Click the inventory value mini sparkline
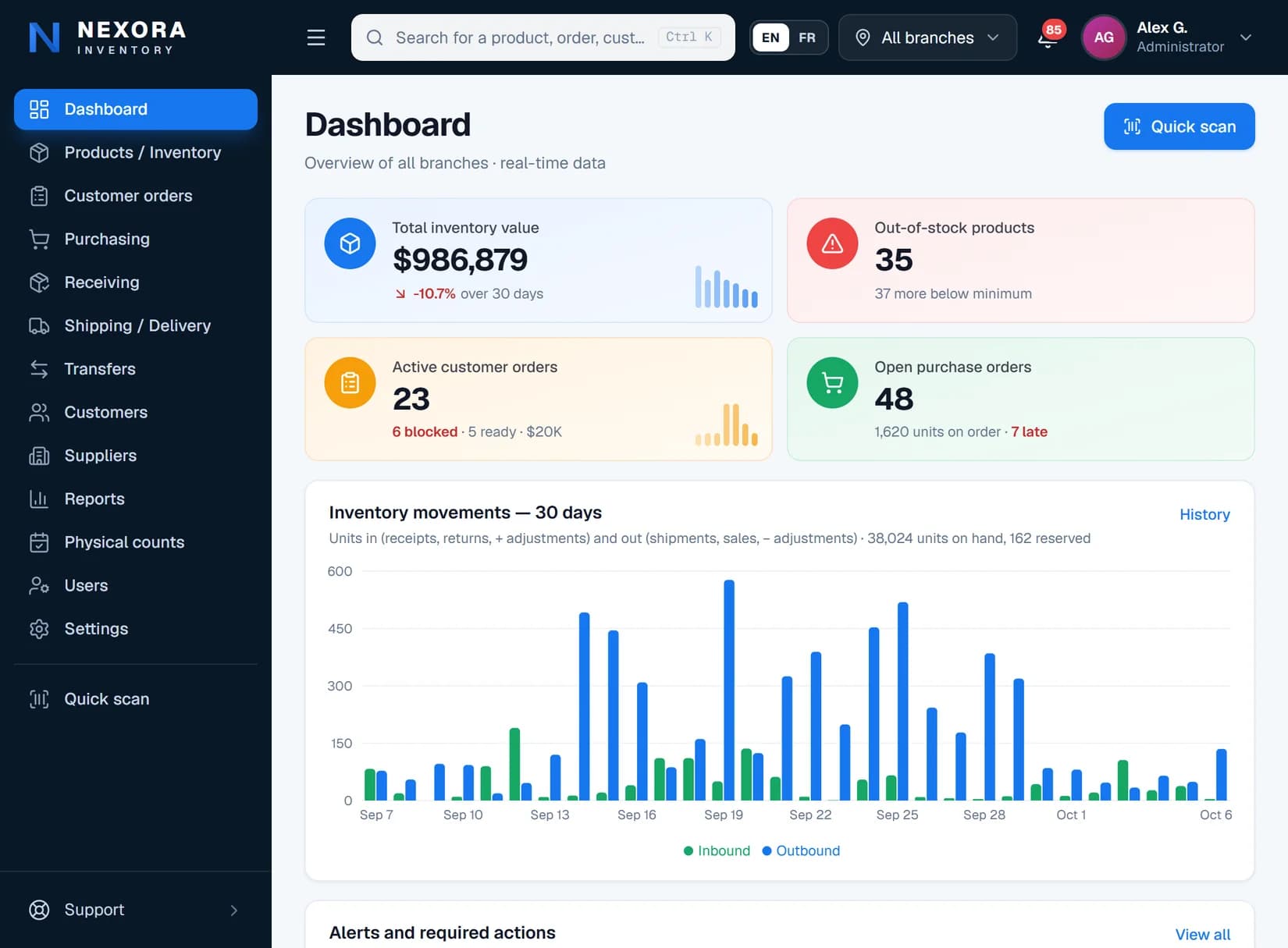Image resolution: width=1288 pixels, height=948 pixels. 726,286
